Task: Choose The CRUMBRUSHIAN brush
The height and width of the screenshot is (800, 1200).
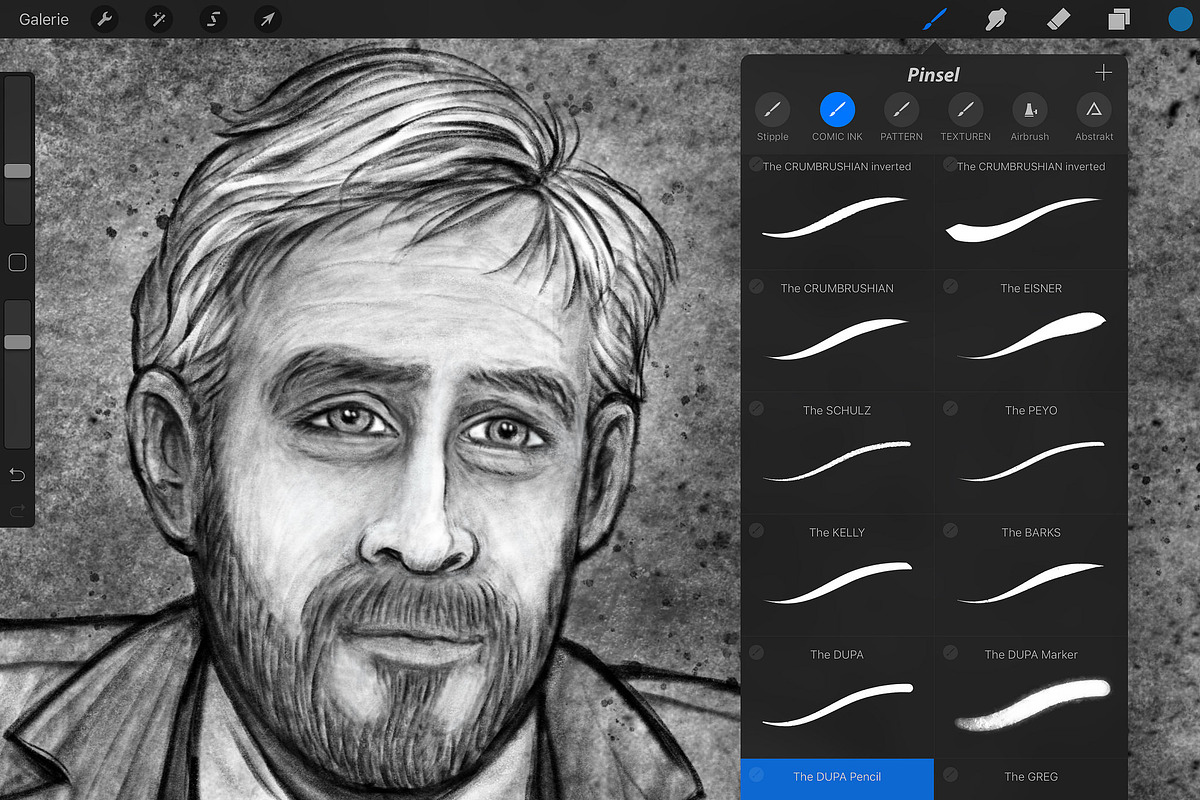Action: 837,330
